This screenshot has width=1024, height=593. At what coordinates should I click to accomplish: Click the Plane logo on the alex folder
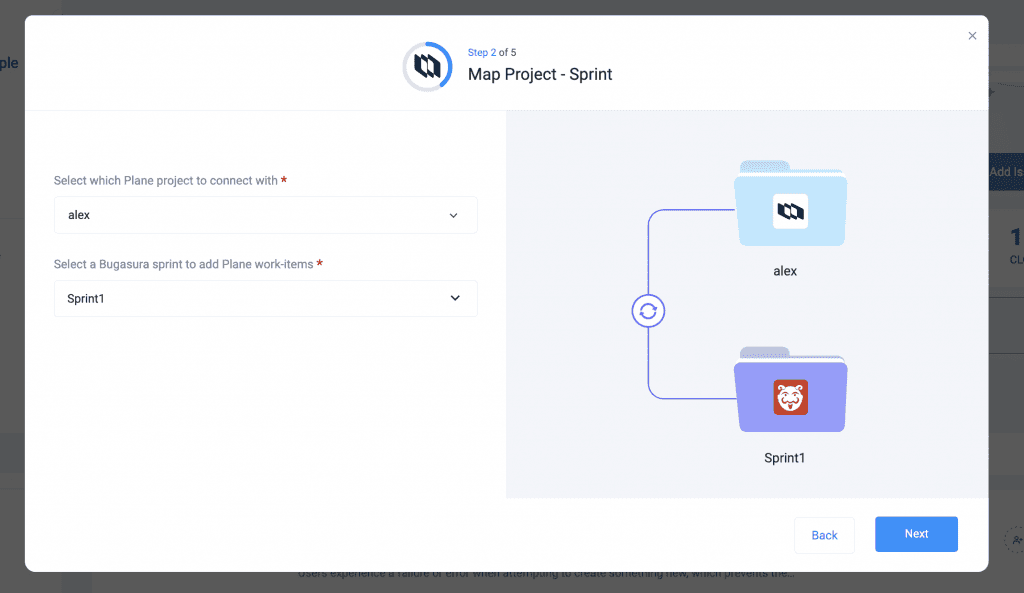click(x=790, y=211)
